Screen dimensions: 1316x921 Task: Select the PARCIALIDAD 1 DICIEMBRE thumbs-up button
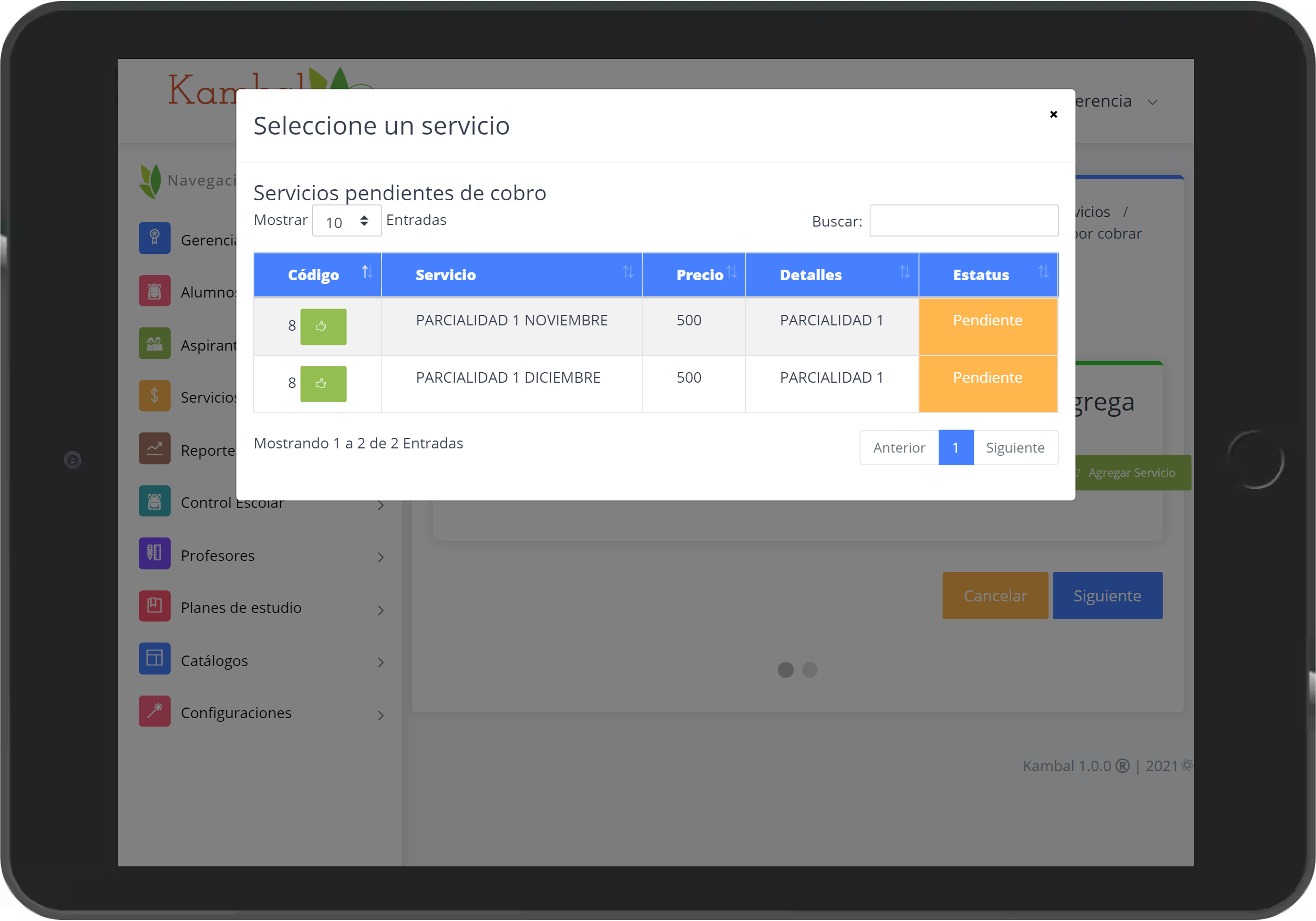(x=323, y=384)
